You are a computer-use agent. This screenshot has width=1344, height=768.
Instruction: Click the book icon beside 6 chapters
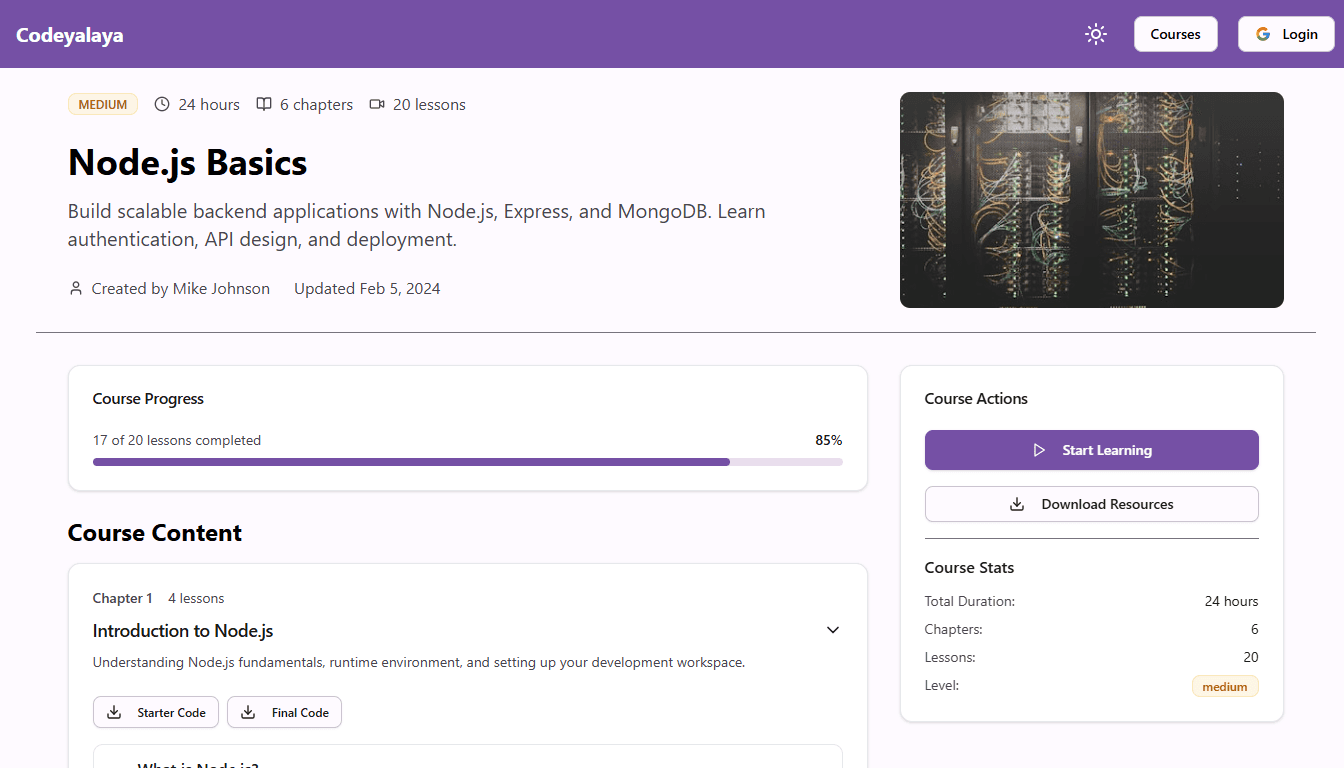264,104
